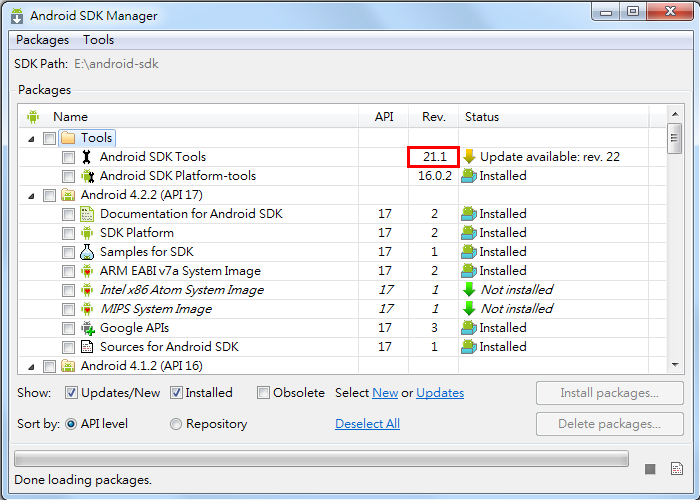Click the Android 4.1.2 folder icon
The image size is (700, 500).
(68, 366)
